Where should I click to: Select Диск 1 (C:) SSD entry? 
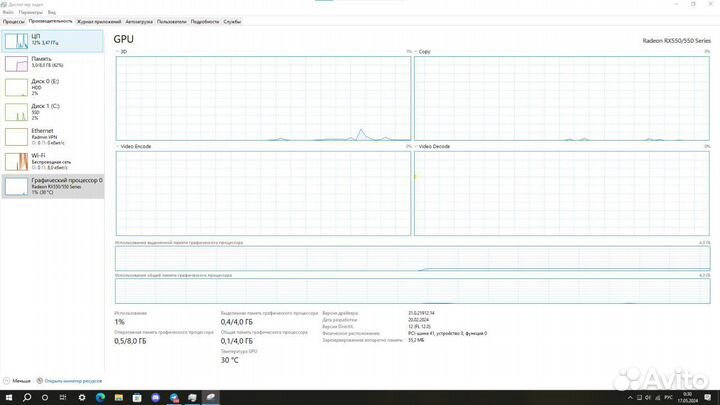click(x=52, y=111)
